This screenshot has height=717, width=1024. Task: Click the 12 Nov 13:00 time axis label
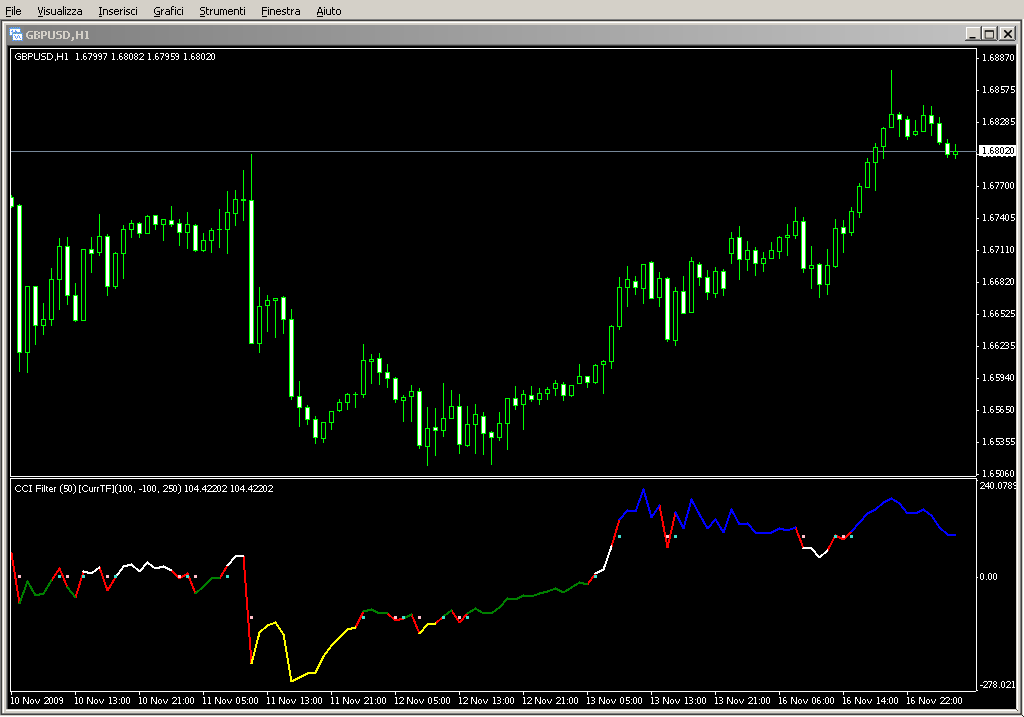(486, 701)
